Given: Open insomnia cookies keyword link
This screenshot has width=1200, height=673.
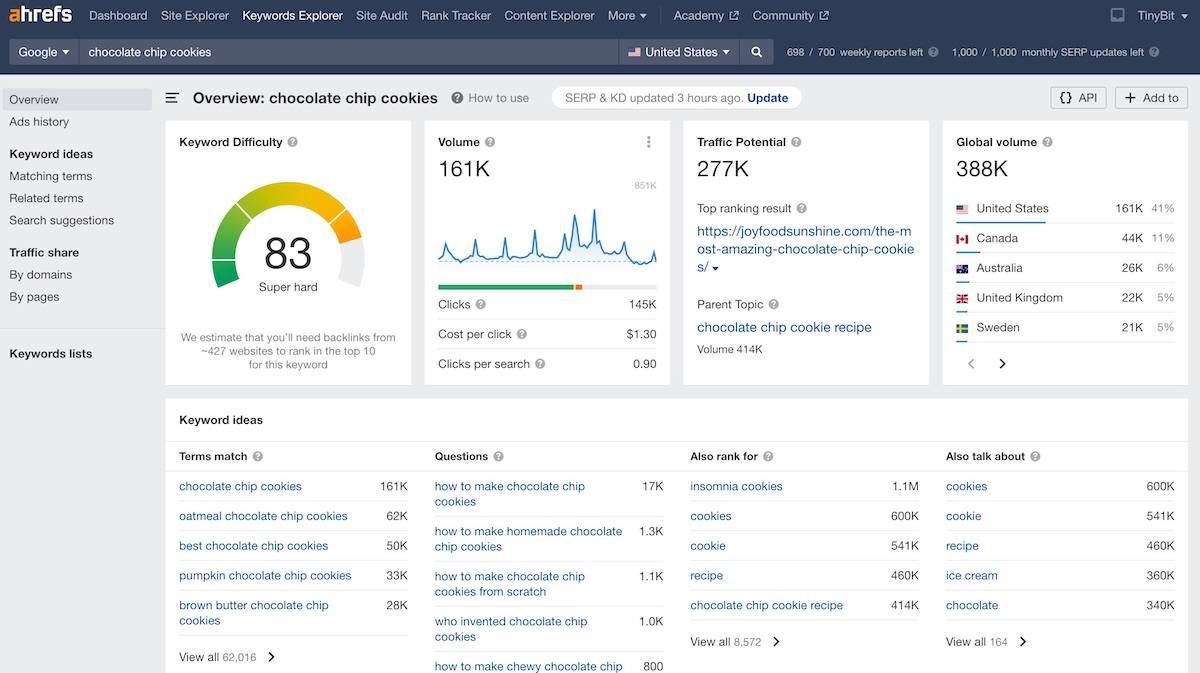Looking at the screenshot, I should (736, 487).
